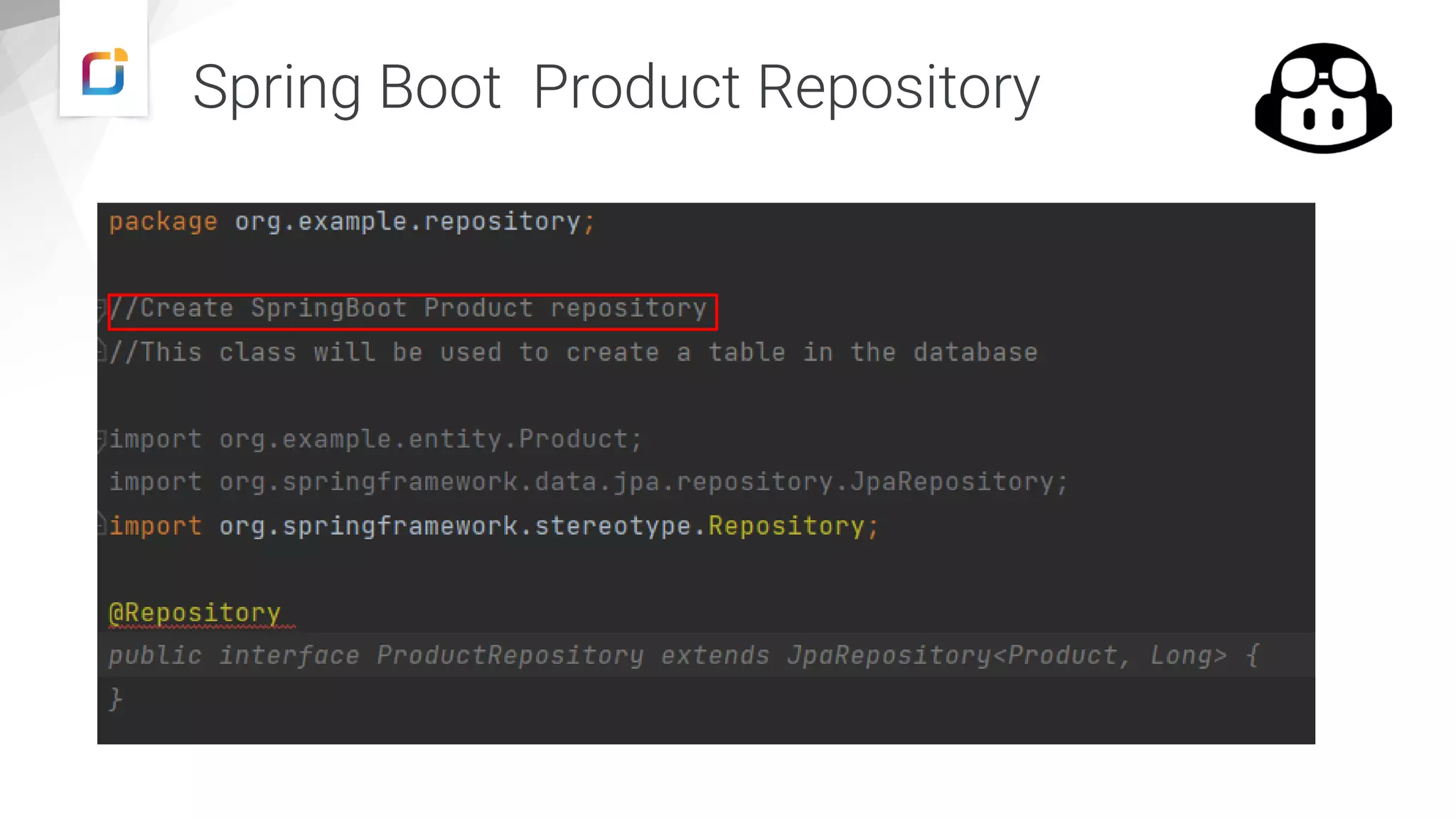
Task: Click the colorful square logo icon
Action: point(105,72)
